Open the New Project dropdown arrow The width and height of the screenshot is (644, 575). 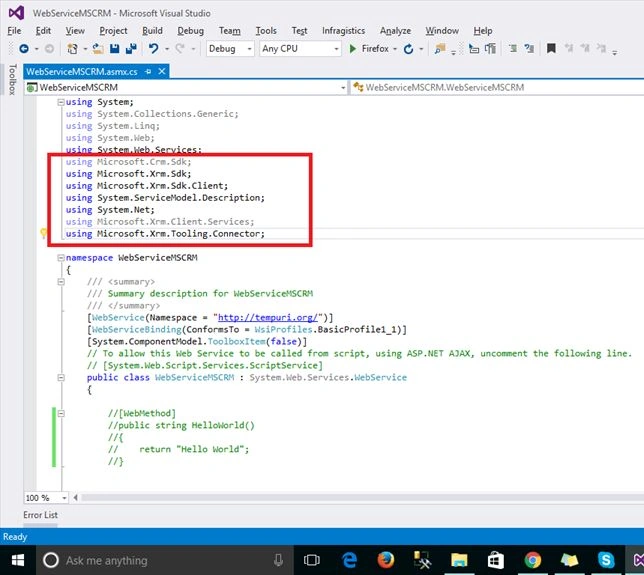coord(85,49)
